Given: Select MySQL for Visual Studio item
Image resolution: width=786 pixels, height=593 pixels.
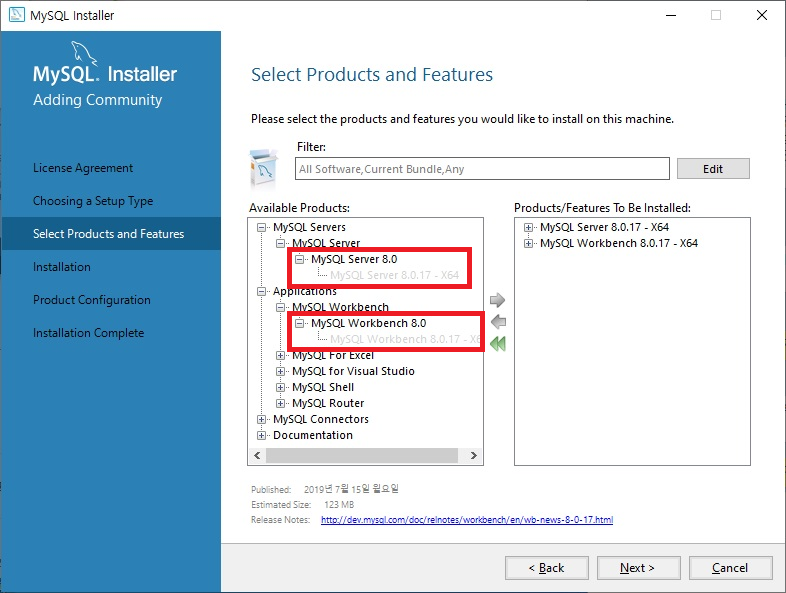Looking at the screenshot, I should [x=353, y=371].
